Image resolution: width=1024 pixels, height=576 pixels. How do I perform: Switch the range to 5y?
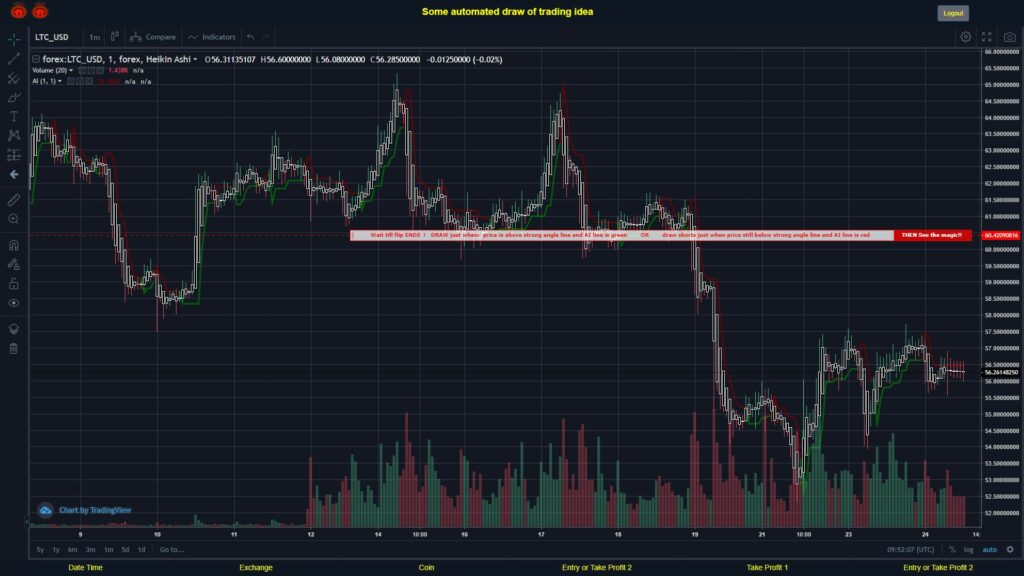point(40,550)
